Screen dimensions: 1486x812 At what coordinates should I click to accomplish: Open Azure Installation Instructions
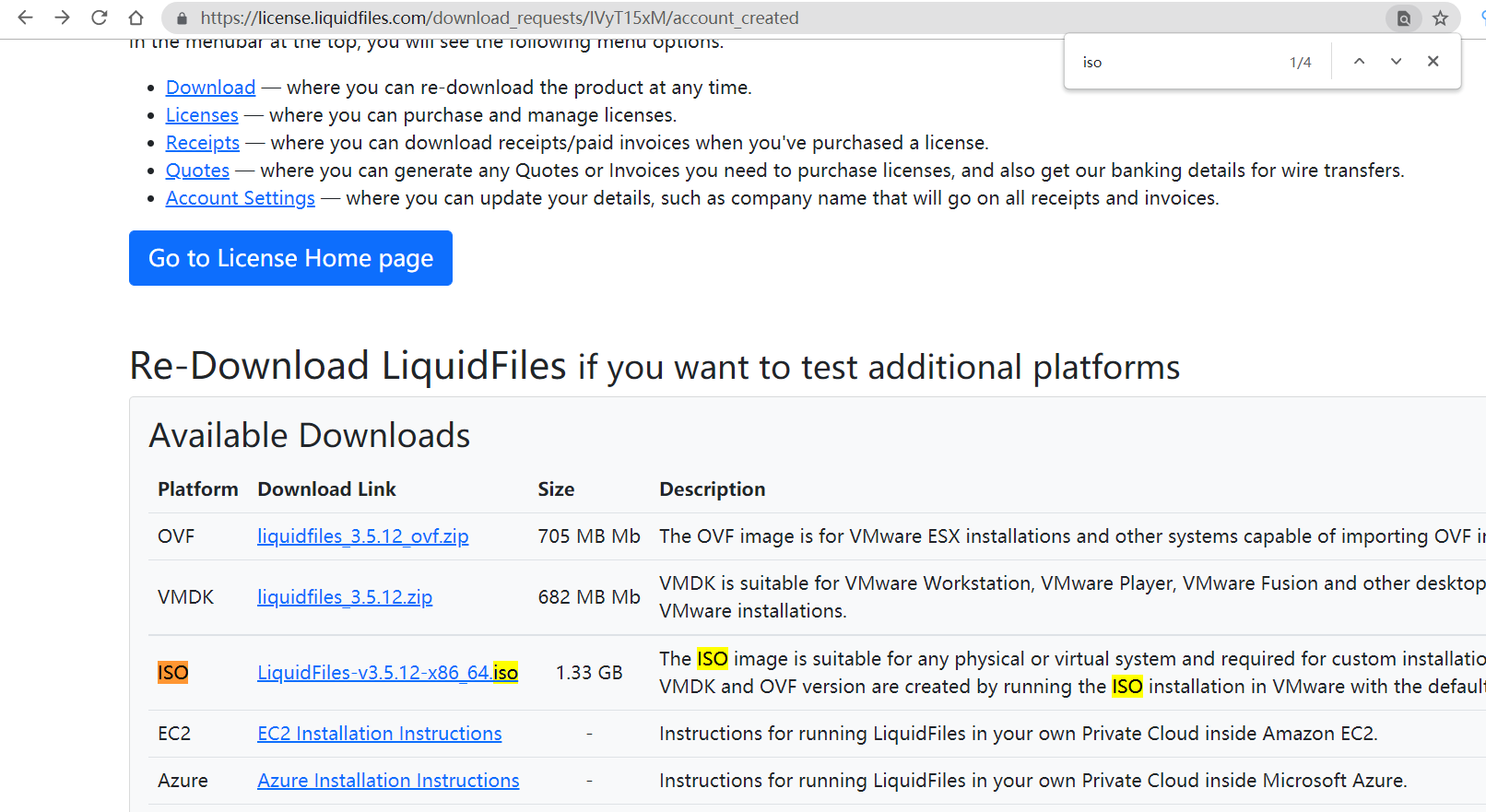388,781
